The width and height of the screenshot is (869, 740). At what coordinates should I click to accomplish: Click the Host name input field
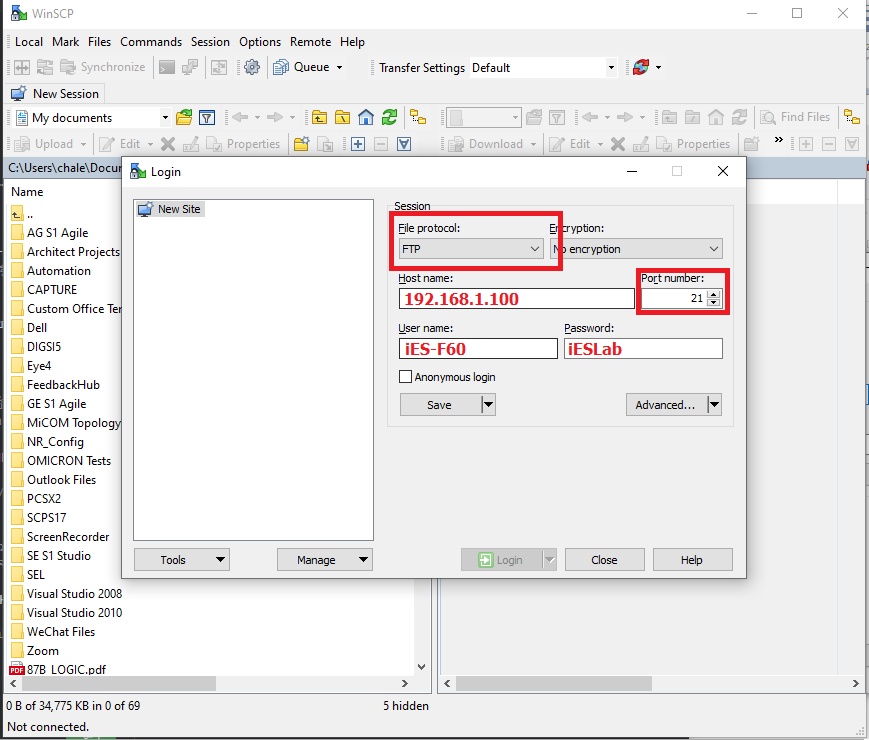click(x=516, y=299)
